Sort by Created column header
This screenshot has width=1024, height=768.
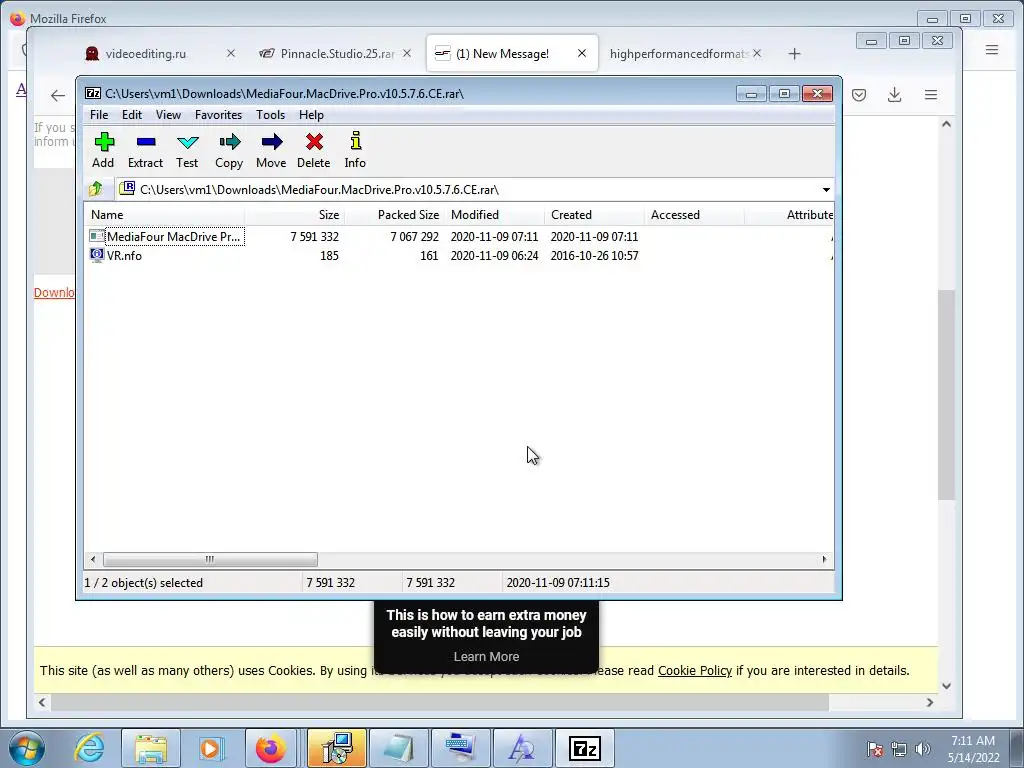coord(594,215)
